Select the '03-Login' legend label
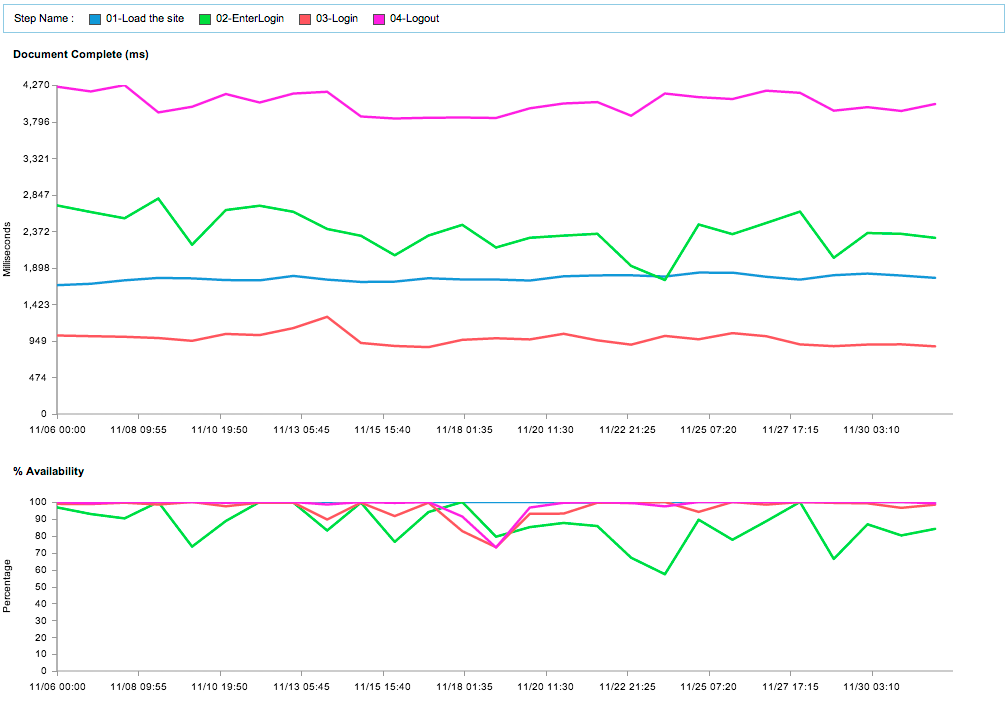The width and height of the screenshot is (1006, 708). (x=337, y=19)
